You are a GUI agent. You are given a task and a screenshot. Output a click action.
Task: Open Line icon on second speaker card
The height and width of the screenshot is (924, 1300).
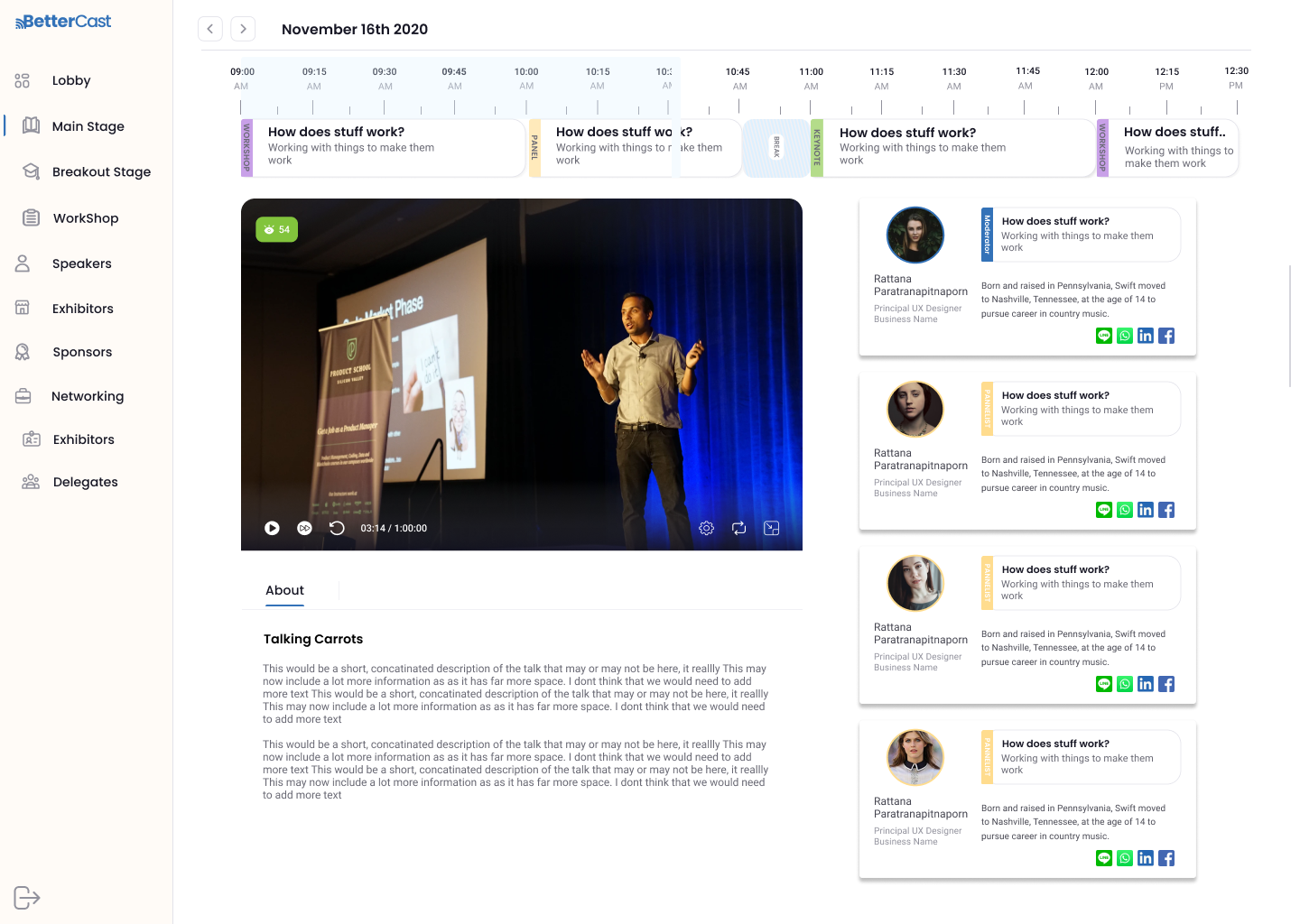tap(1104, 510)
